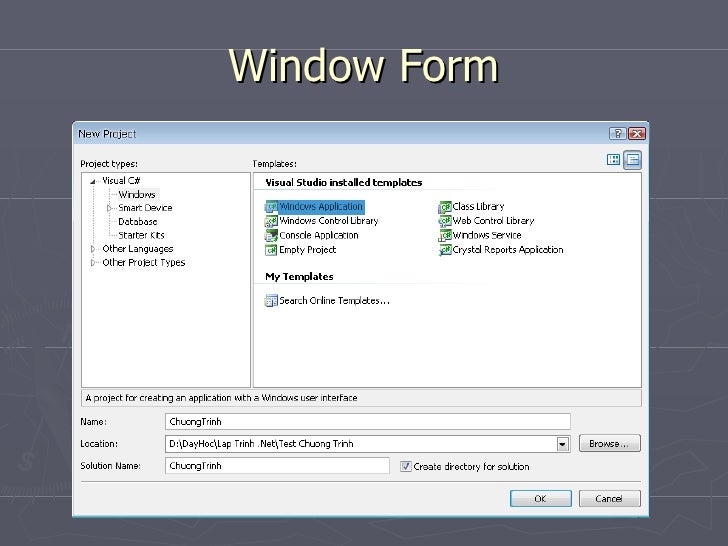Click the Visual C# tree label

[x=121, y=181]
